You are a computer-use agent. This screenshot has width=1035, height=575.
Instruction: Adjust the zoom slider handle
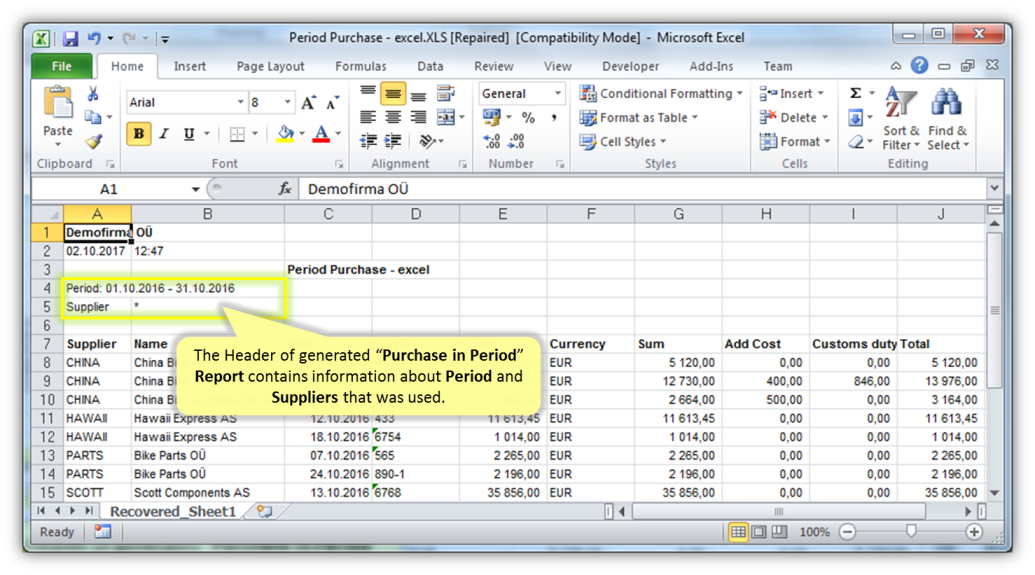coord(911,531)
